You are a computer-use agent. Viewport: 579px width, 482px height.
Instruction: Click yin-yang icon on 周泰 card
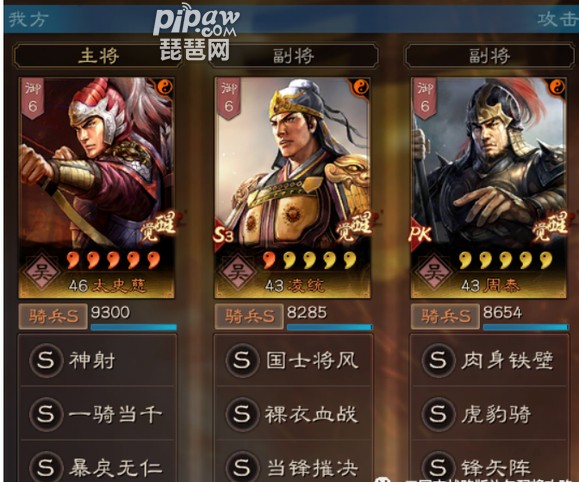(557, 88)
